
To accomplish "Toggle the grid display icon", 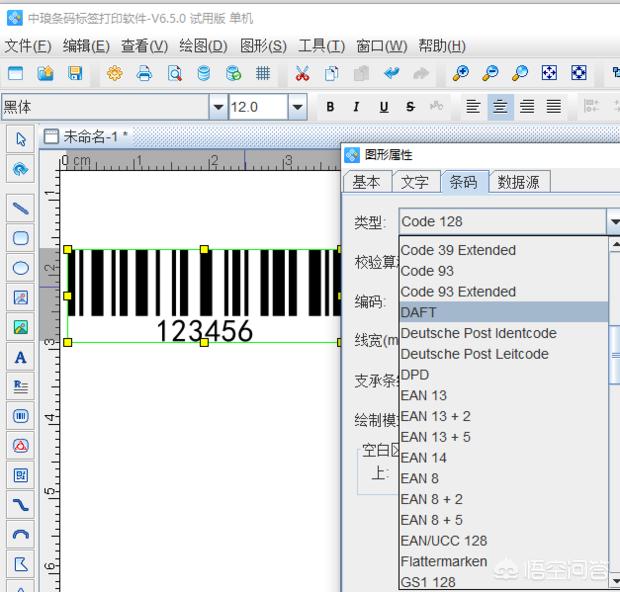I will pos(263,73).
